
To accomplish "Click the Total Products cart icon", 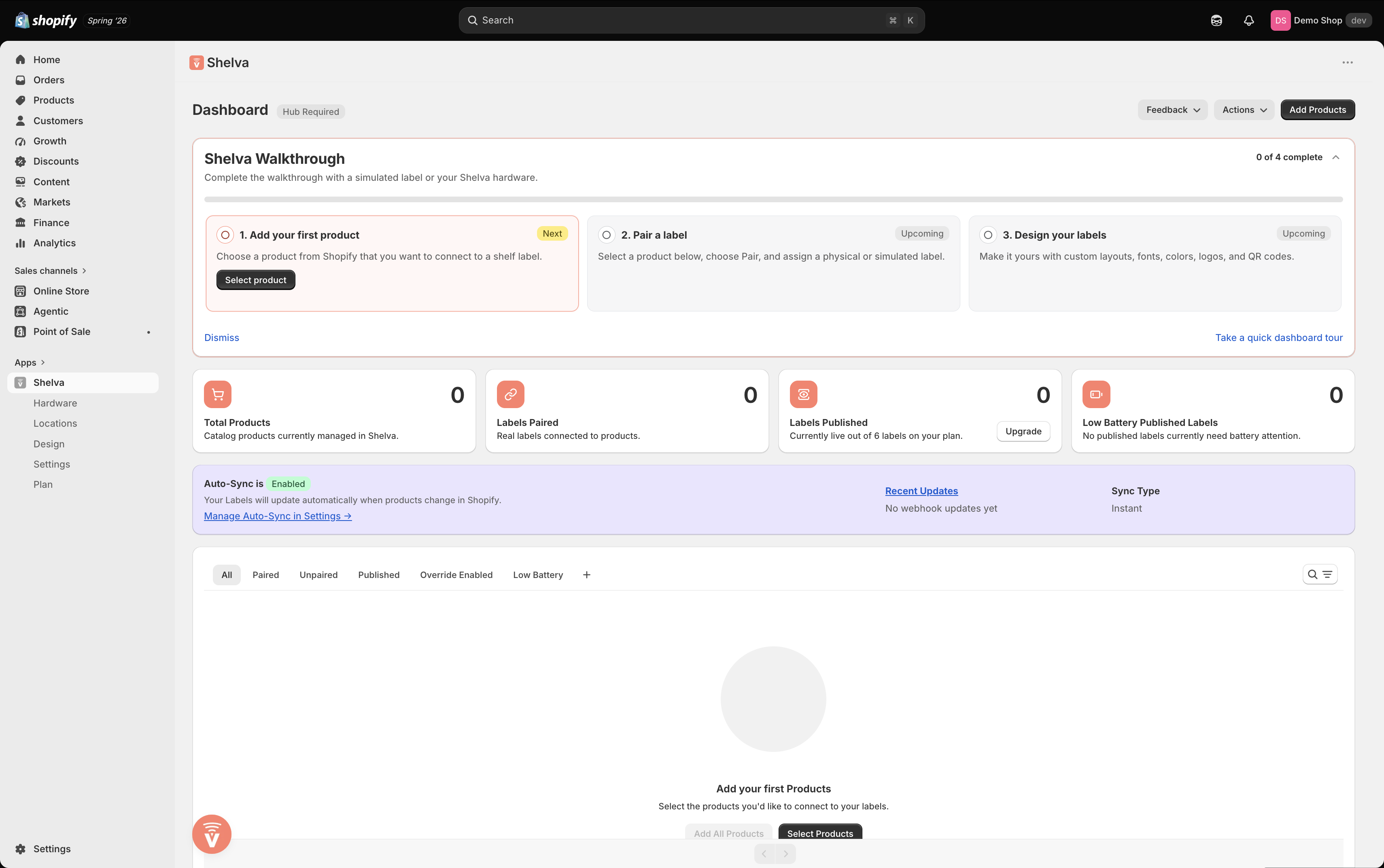I will 218,394.
